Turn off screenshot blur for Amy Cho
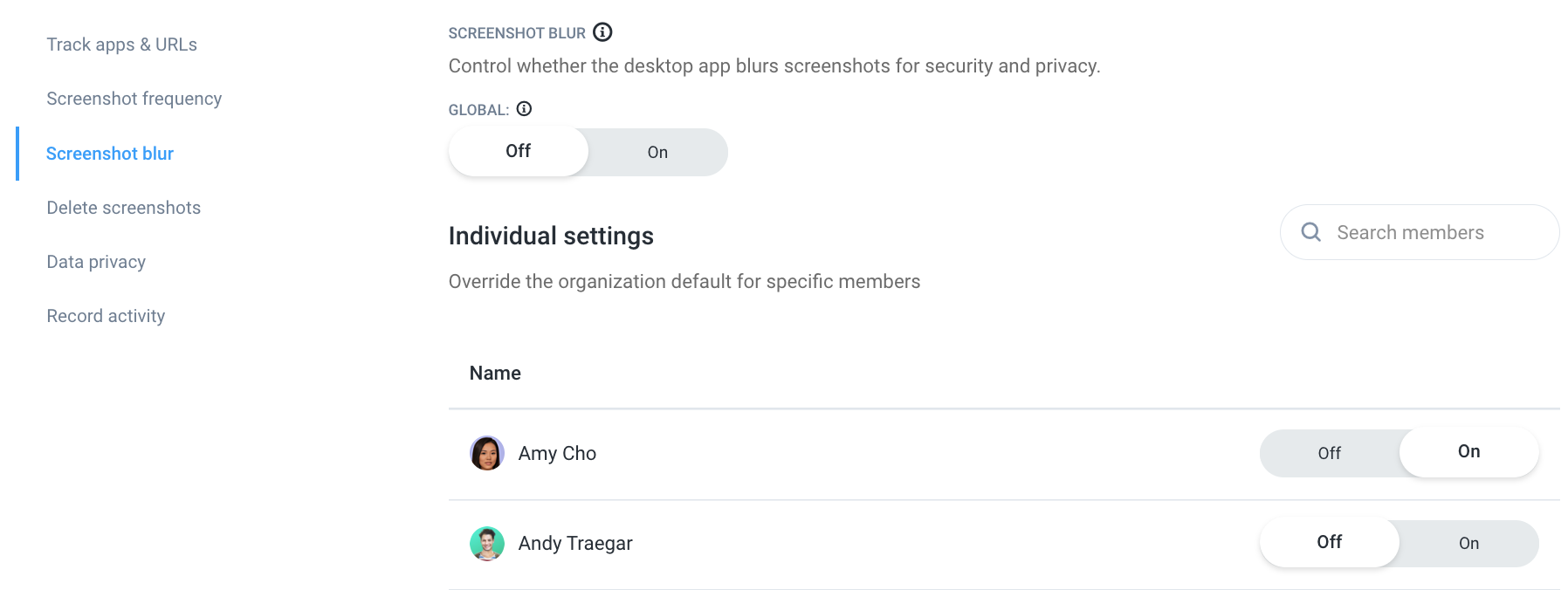Screen dimensions: 1568x590 coord(1329,453)
